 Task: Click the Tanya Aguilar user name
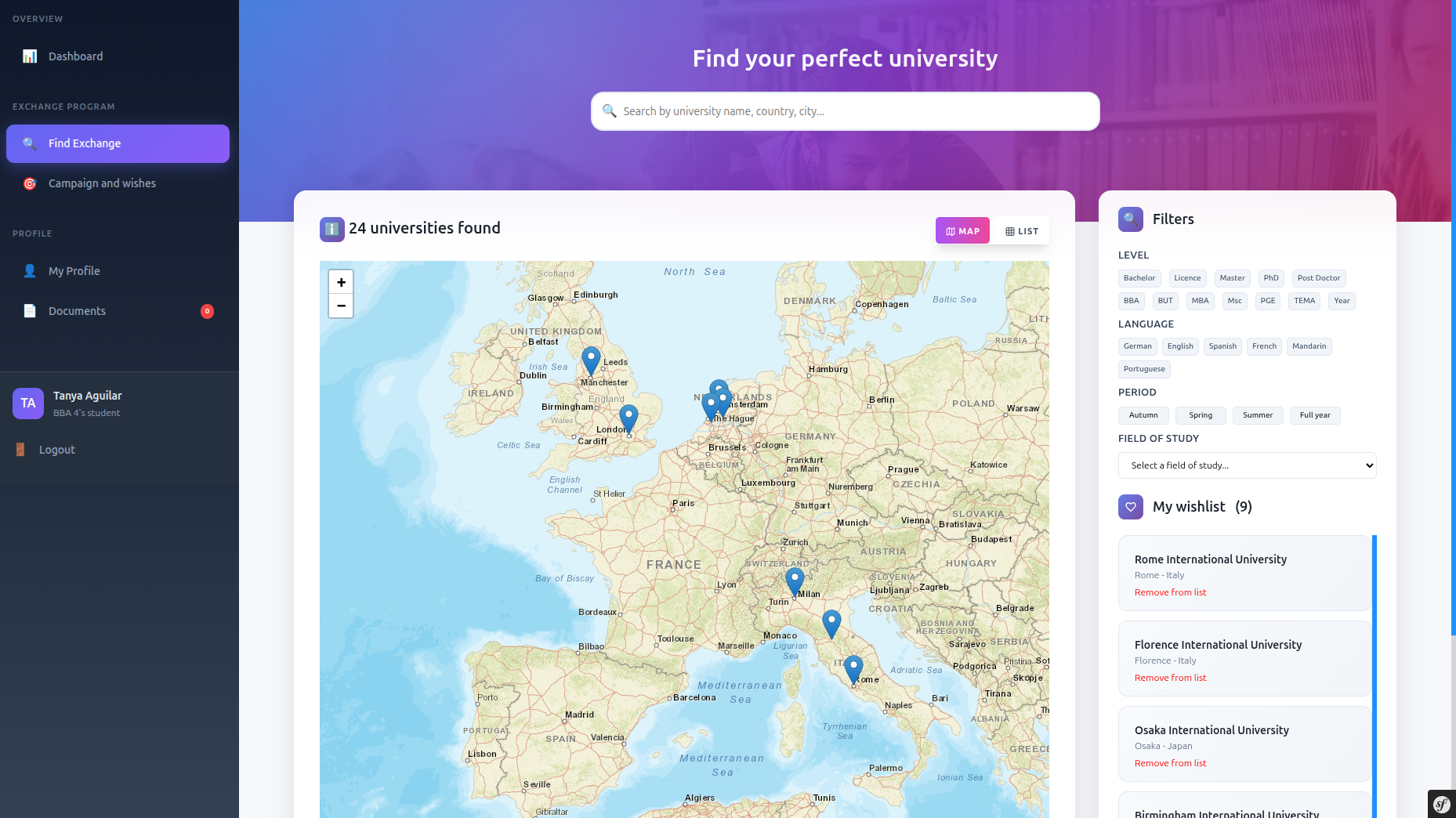click(87, 396)
